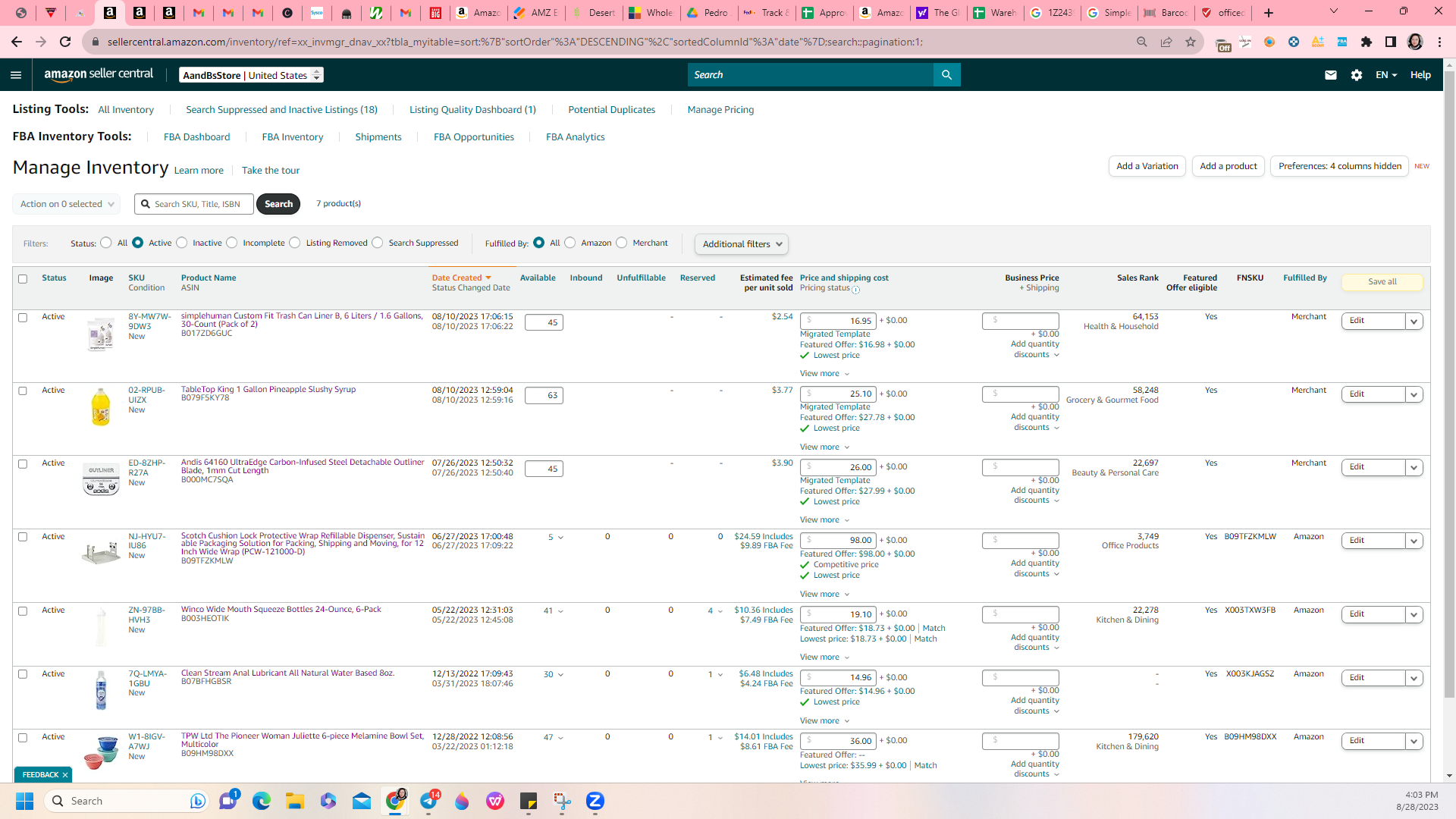Image resolution: width=1456 pixels, height=819 pixels.
Task: Open the settings gear icon
Action: coord(1357,75)
